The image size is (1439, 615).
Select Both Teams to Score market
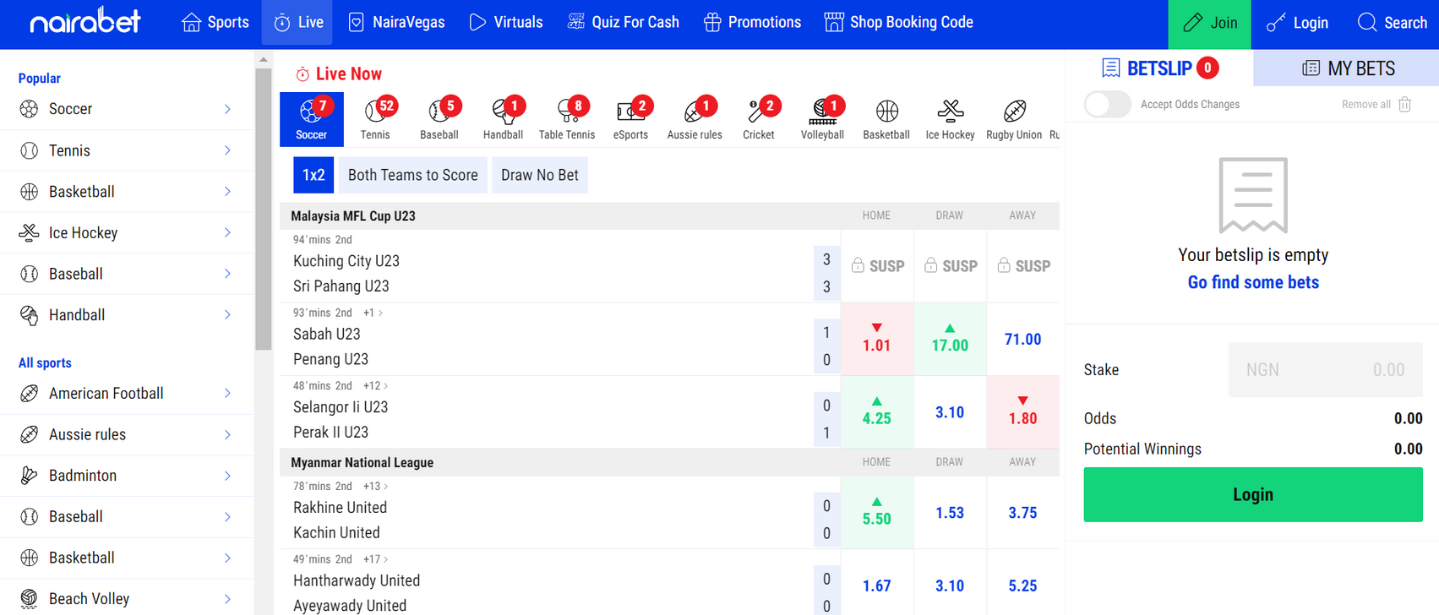413,175
